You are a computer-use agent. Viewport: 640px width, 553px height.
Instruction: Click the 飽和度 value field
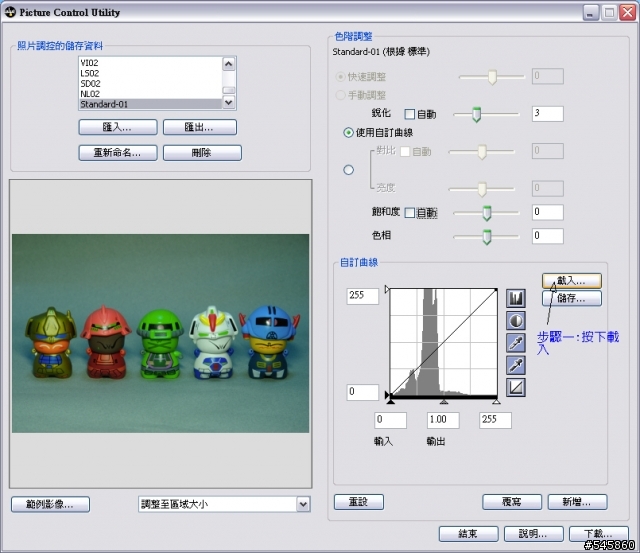[548, 212]
